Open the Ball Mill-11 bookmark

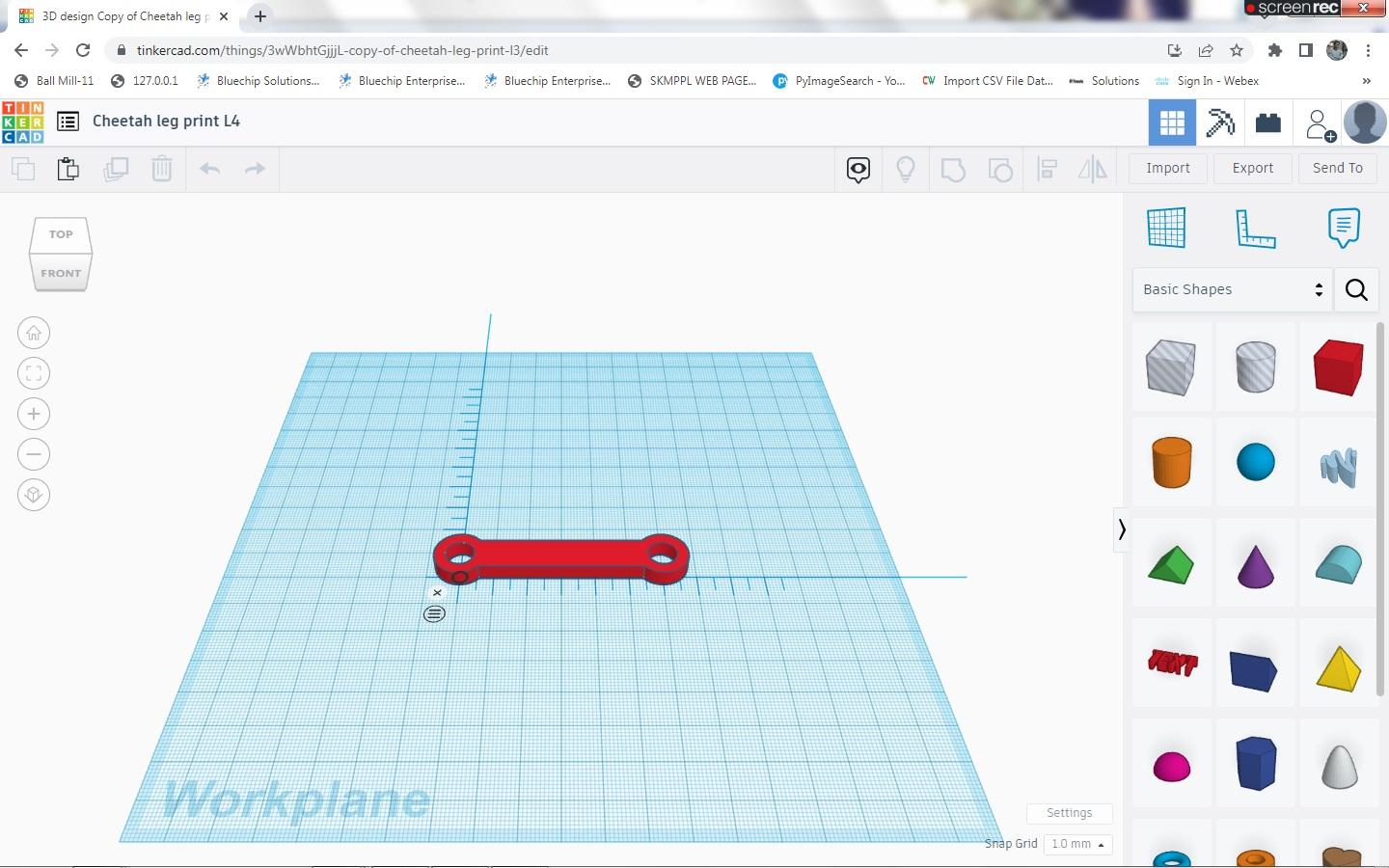point(54,81)
